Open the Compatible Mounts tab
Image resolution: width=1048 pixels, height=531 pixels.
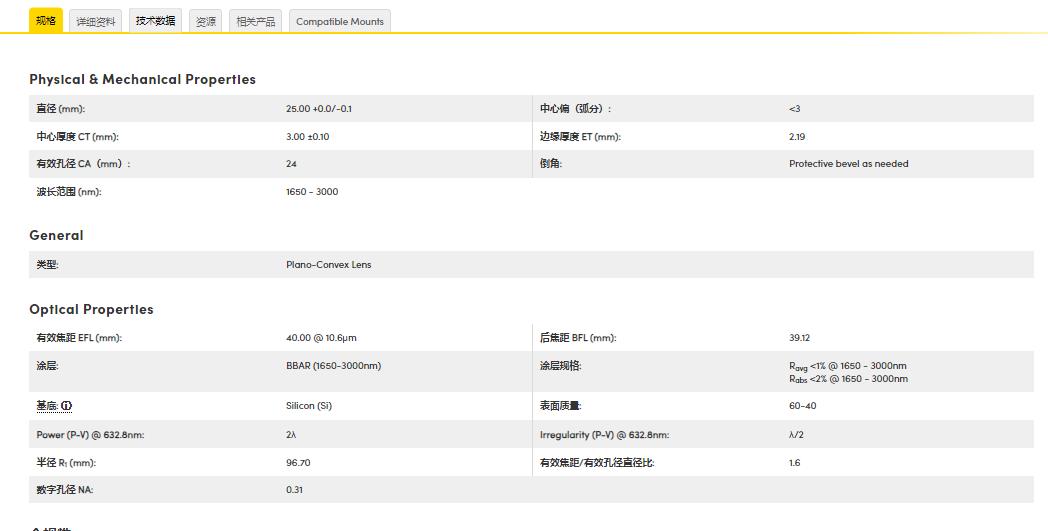point(339,21)
